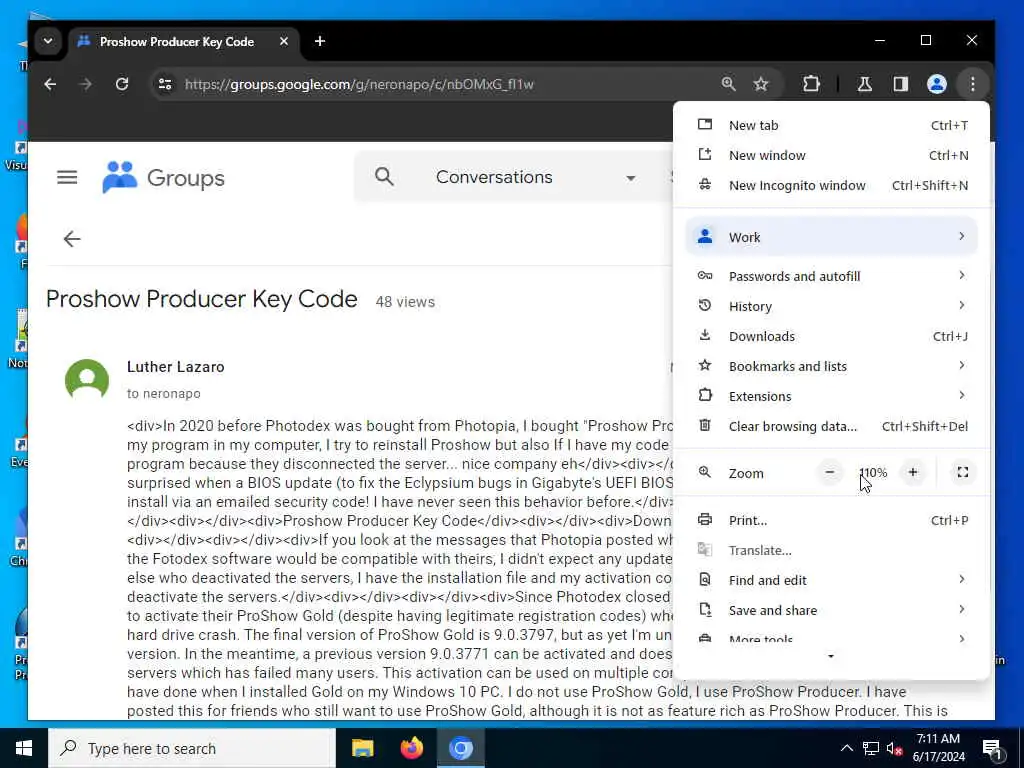This screenshot has height=768, width=1024.
Task: Open a new tab with plus button
Action: [319, 41]
